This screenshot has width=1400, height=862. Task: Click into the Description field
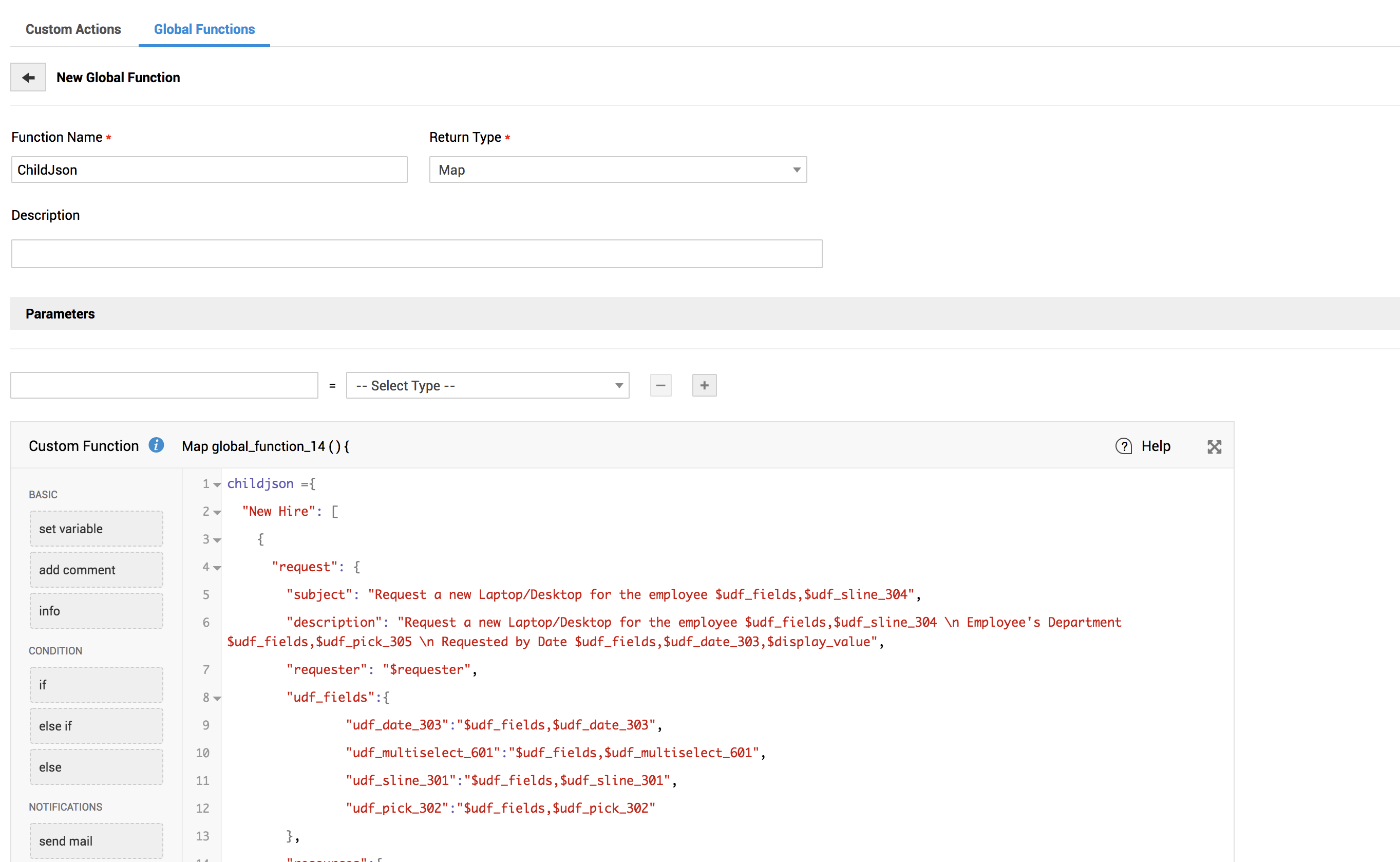click(x=417, y=254)
